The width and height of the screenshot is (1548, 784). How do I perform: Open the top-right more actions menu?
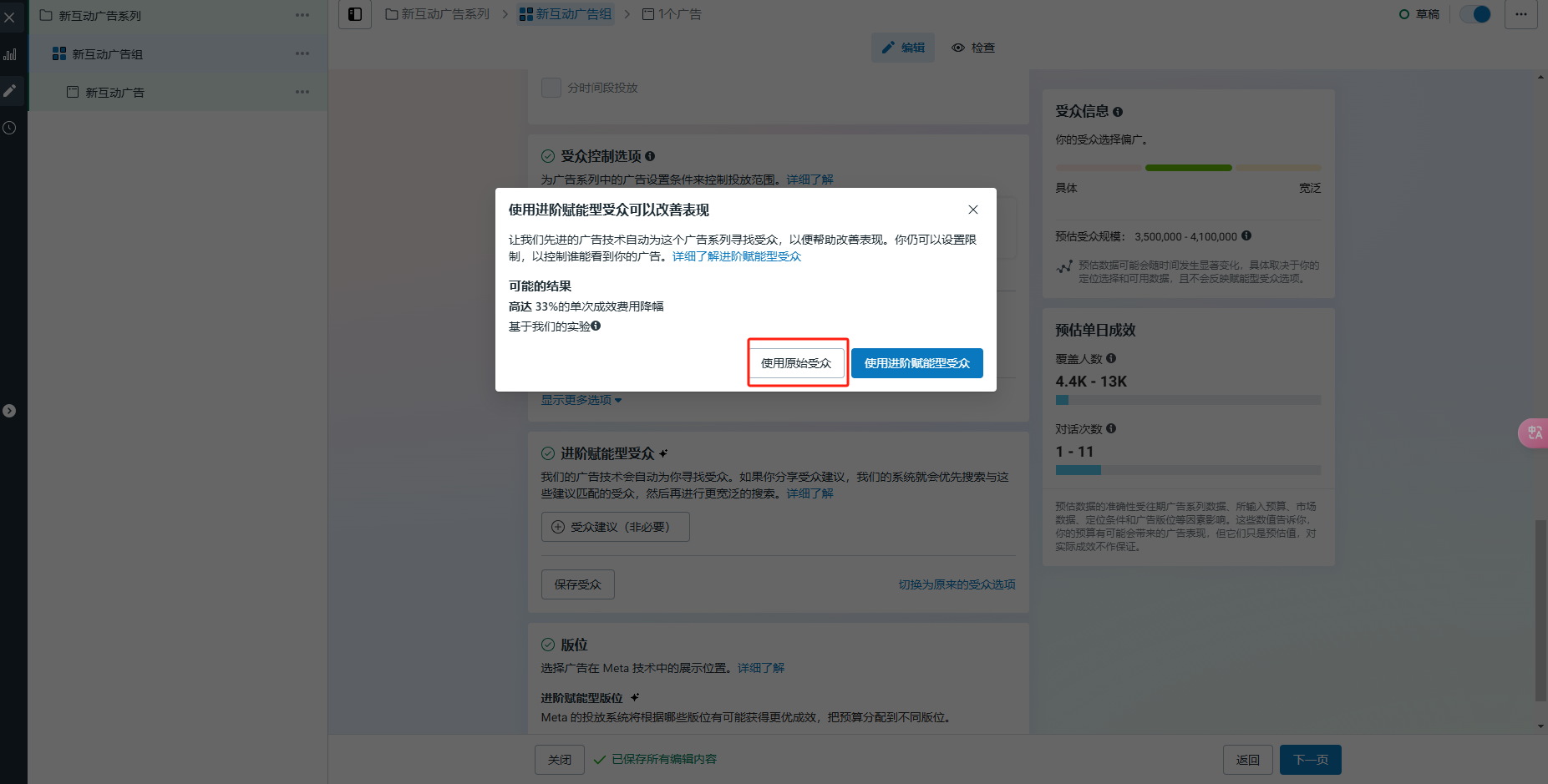pyautogui.click(x=1521, y=14)
